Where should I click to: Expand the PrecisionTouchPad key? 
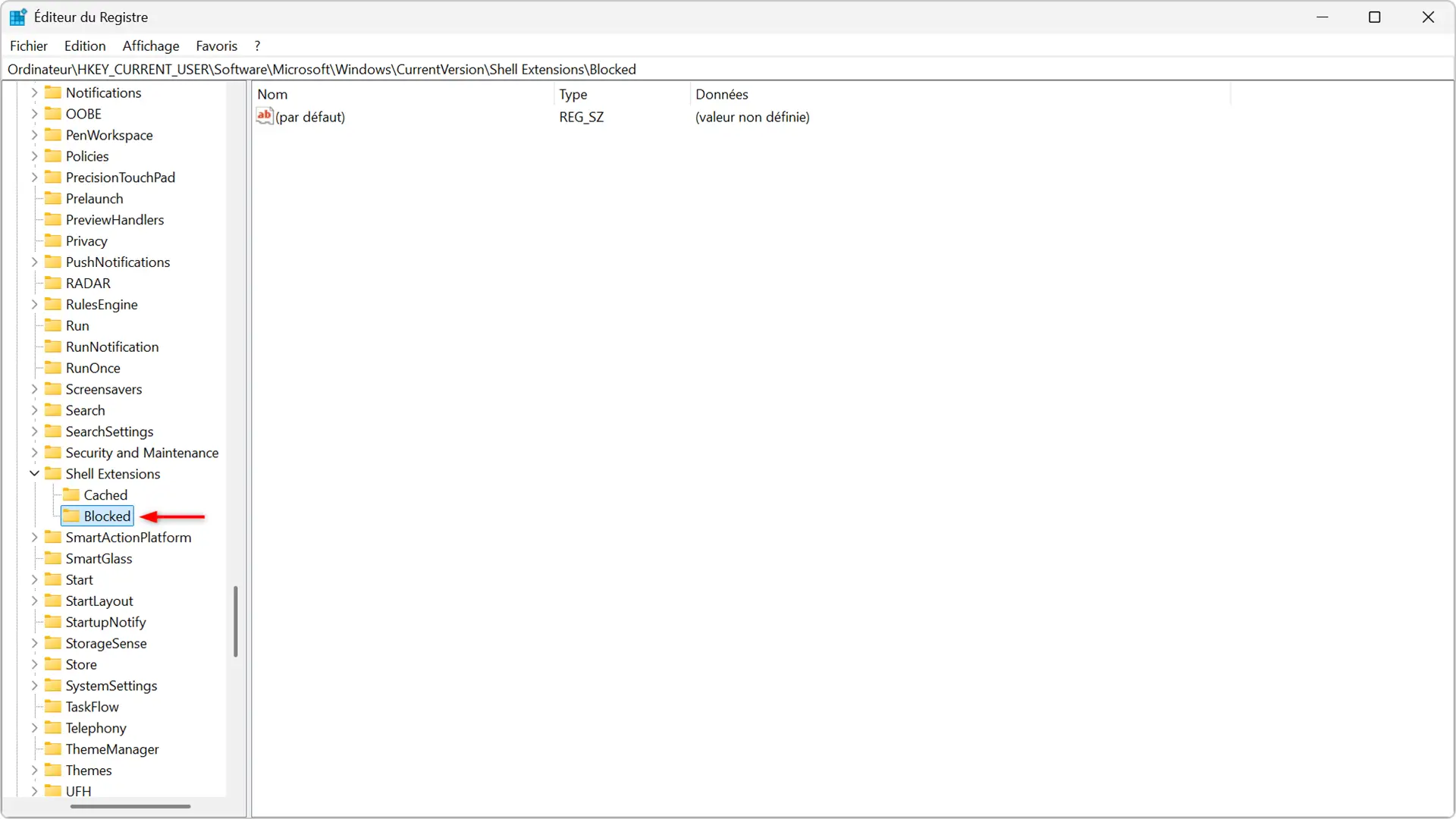[34, 177]
